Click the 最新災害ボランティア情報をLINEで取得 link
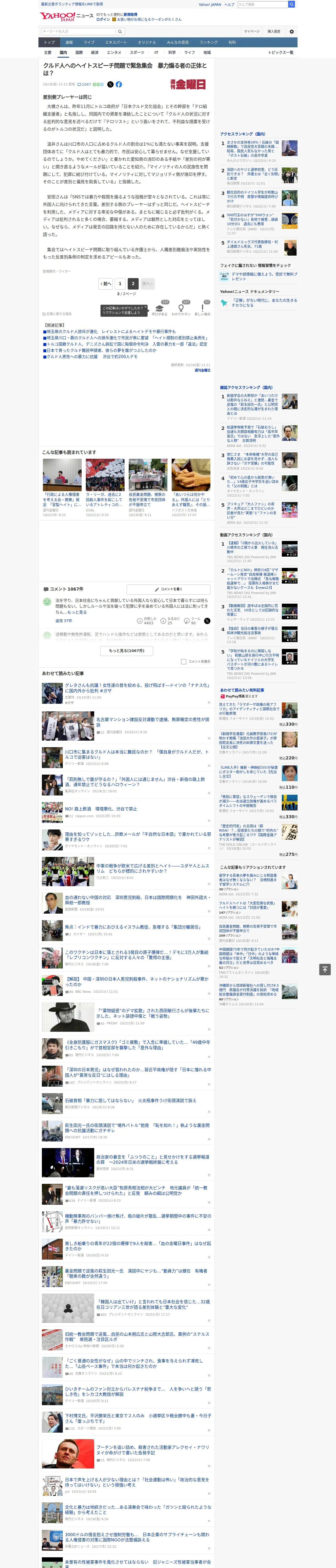Screen dimensions: 336x1568 (72, 4)
